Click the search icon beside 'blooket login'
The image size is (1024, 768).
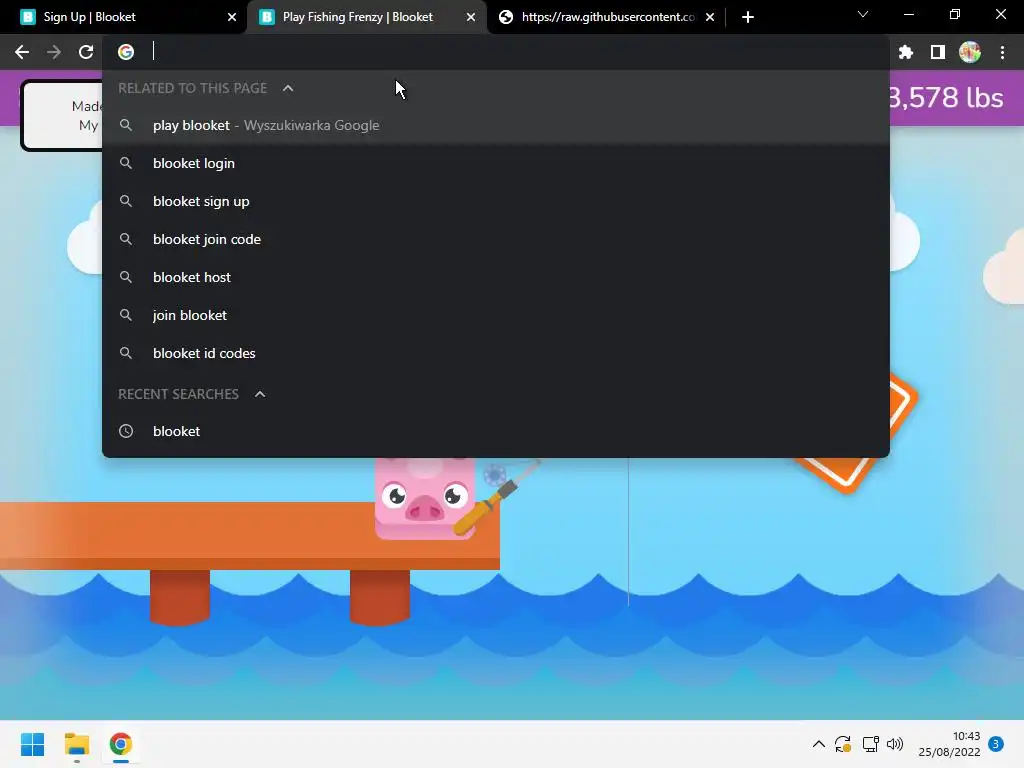[x=126, y=163]
